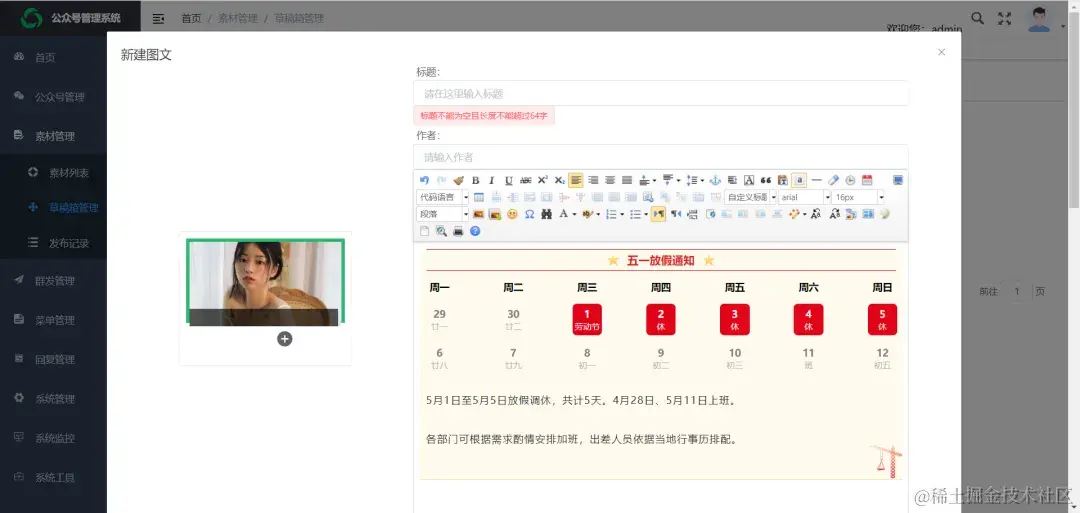Open 回复管理 sidebar entry

click(53, 359)
